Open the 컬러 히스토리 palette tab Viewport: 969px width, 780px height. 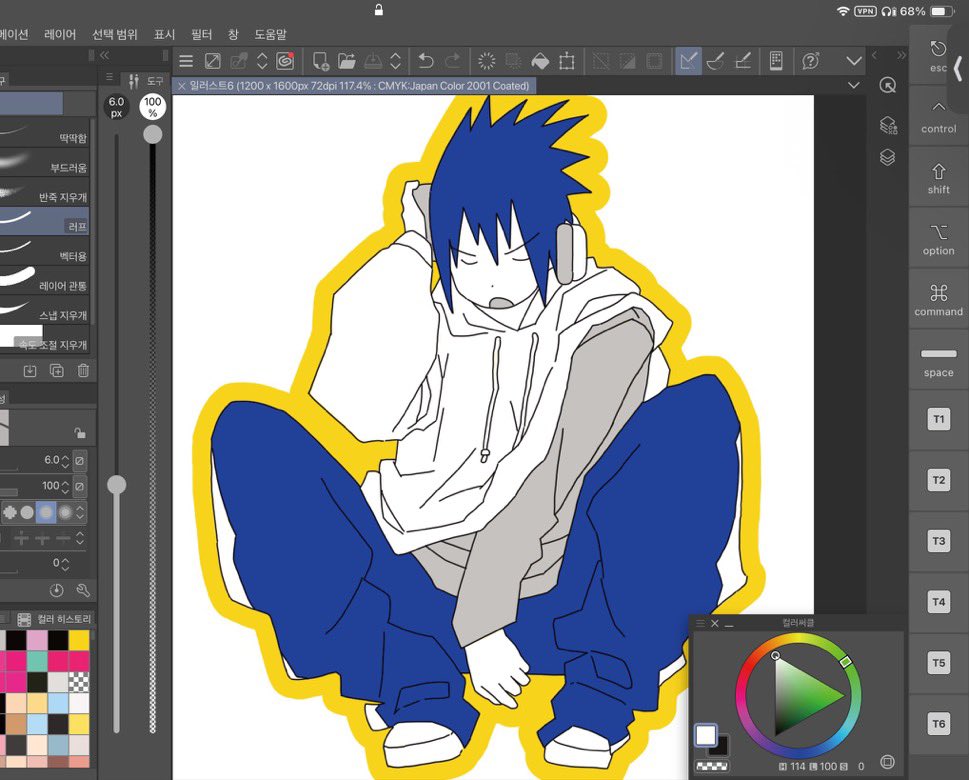point(54,619)
